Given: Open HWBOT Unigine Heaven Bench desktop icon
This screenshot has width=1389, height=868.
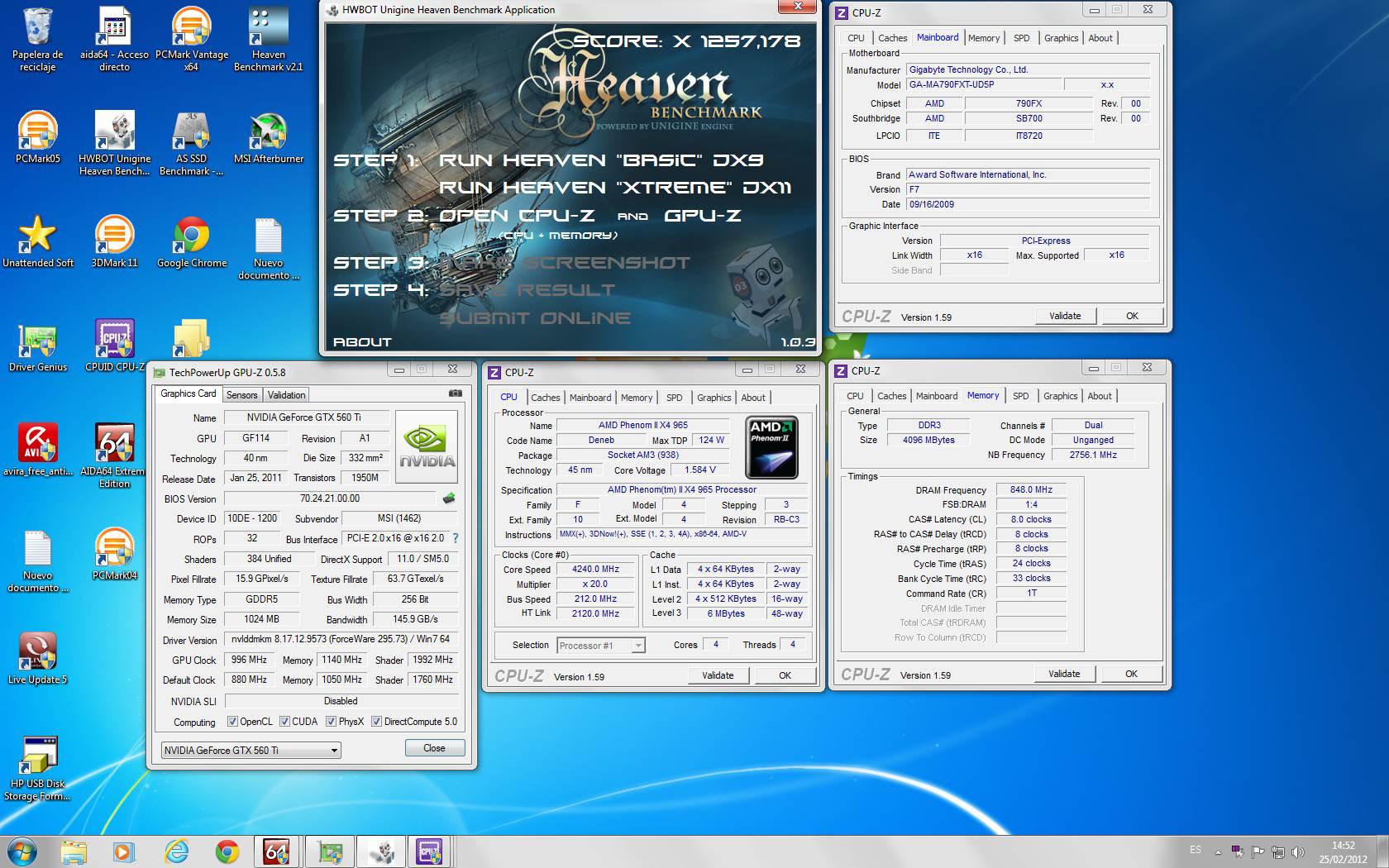Looking at the screenshot, I should [x=114, y=143].
